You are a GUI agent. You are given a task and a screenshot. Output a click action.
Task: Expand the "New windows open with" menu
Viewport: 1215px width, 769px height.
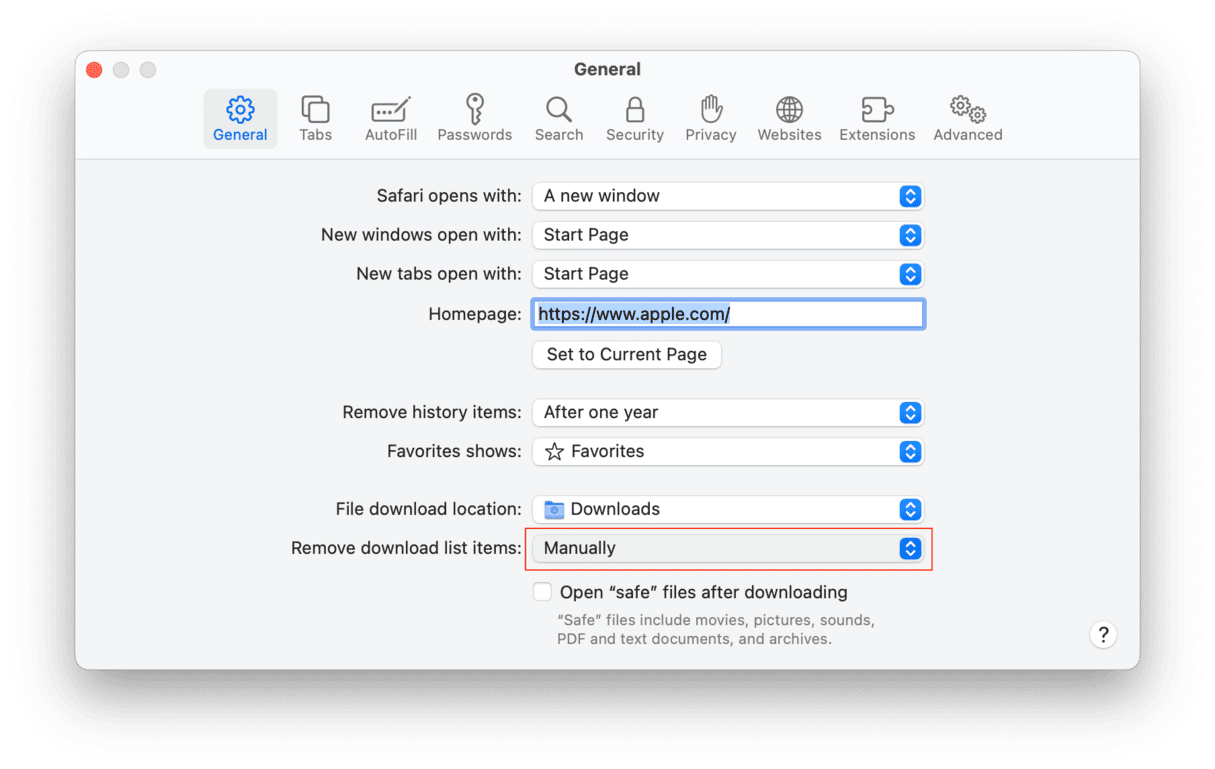(x=728, y=235)
